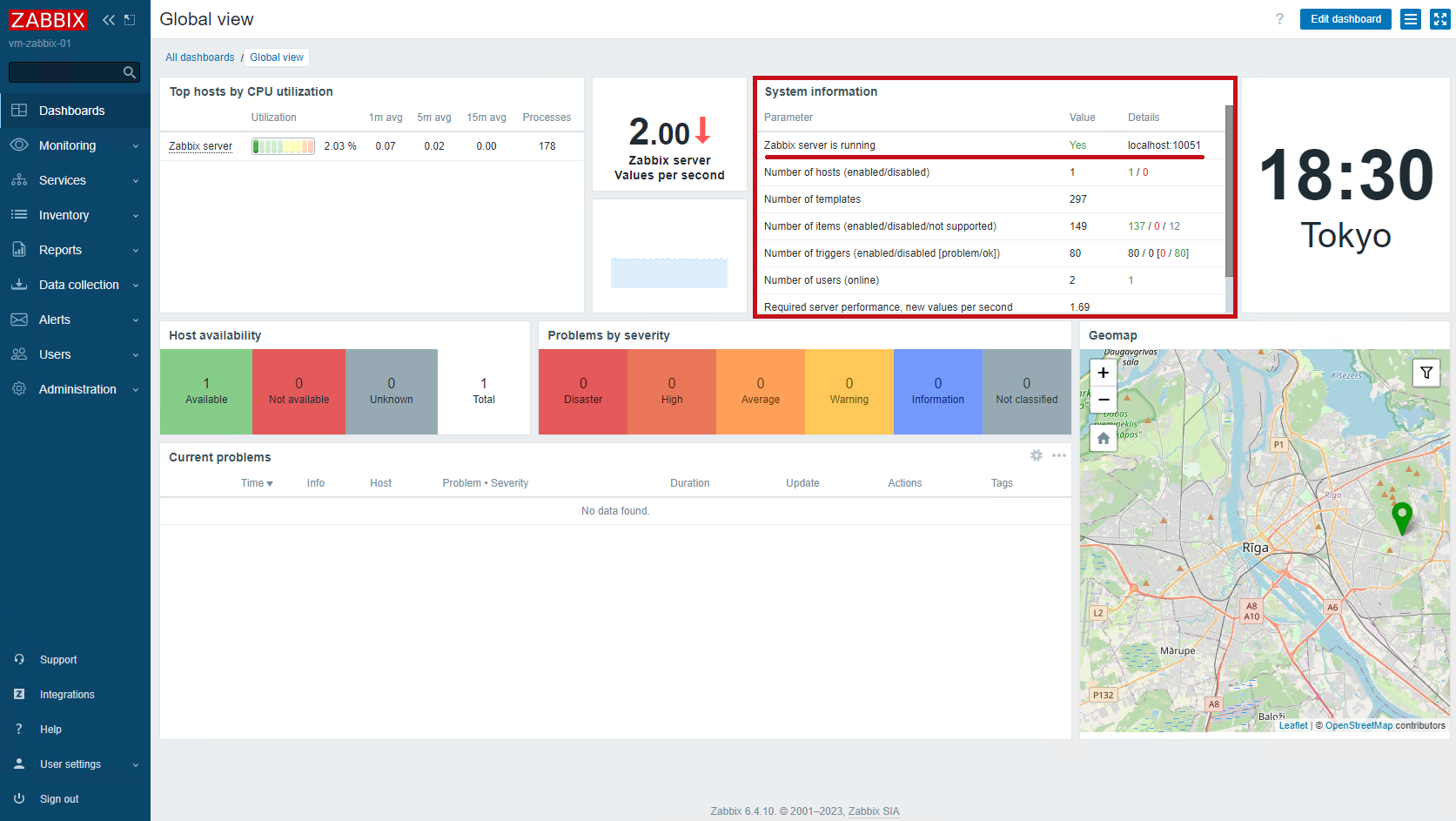Open Current problems widget three-dot menu

pos(1059,455)
